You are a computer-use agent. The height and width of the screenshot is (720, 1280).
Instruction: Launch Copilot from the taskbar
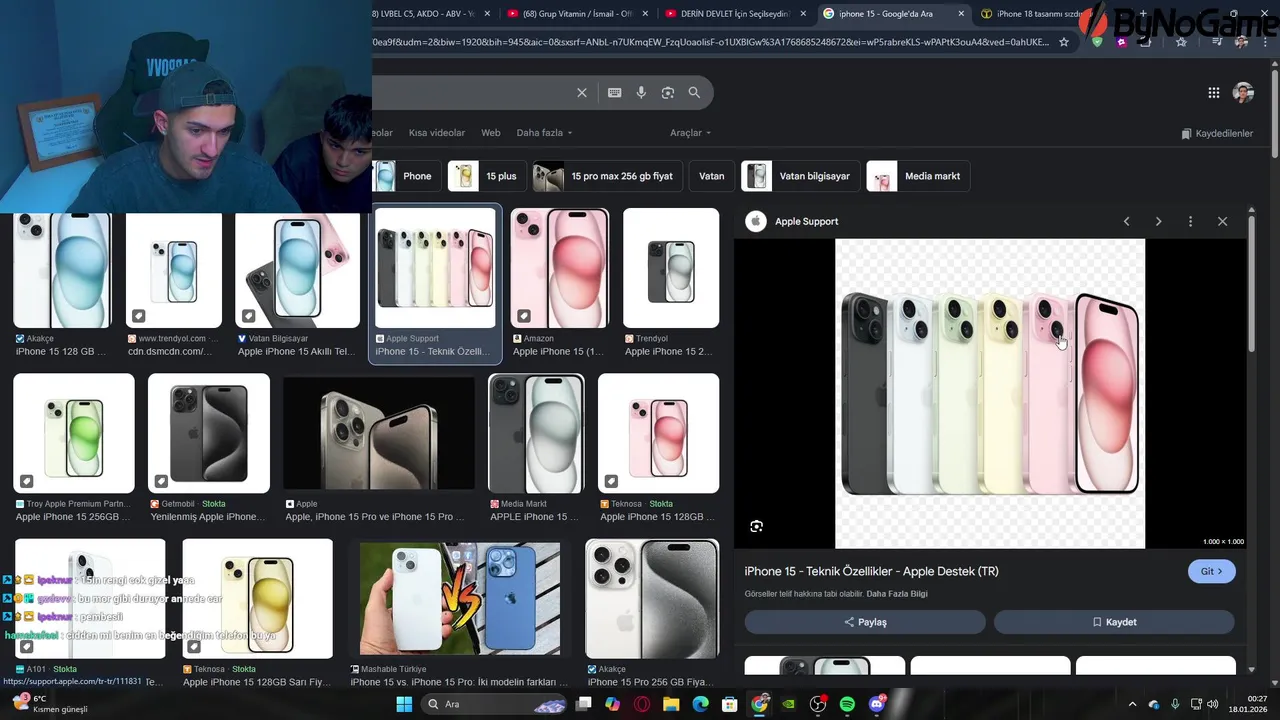click(x=613, y=704)
